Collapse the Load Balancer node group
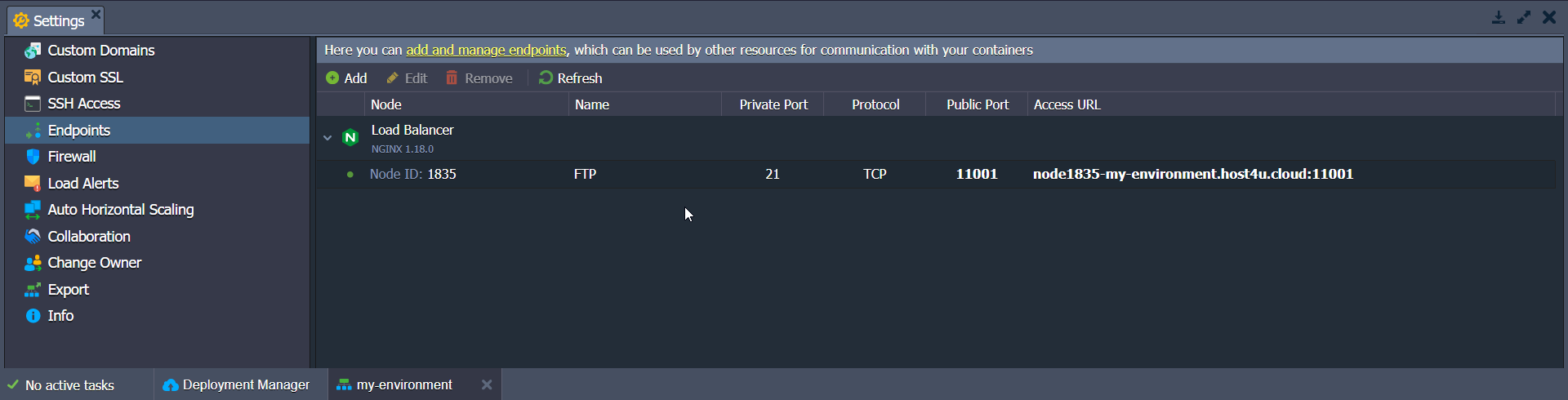 [327, 138]
